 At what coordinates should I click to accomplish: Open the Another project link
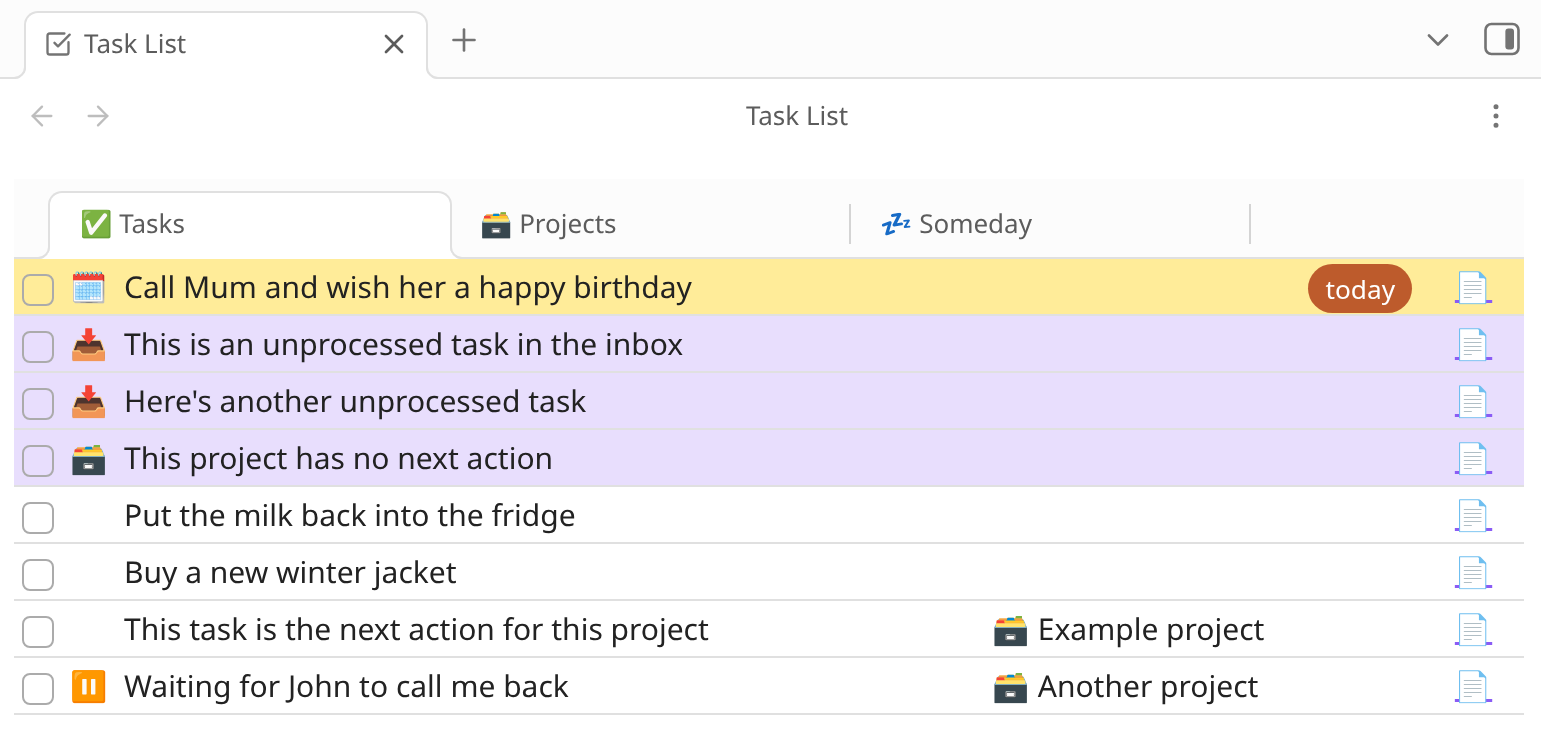1147,687
